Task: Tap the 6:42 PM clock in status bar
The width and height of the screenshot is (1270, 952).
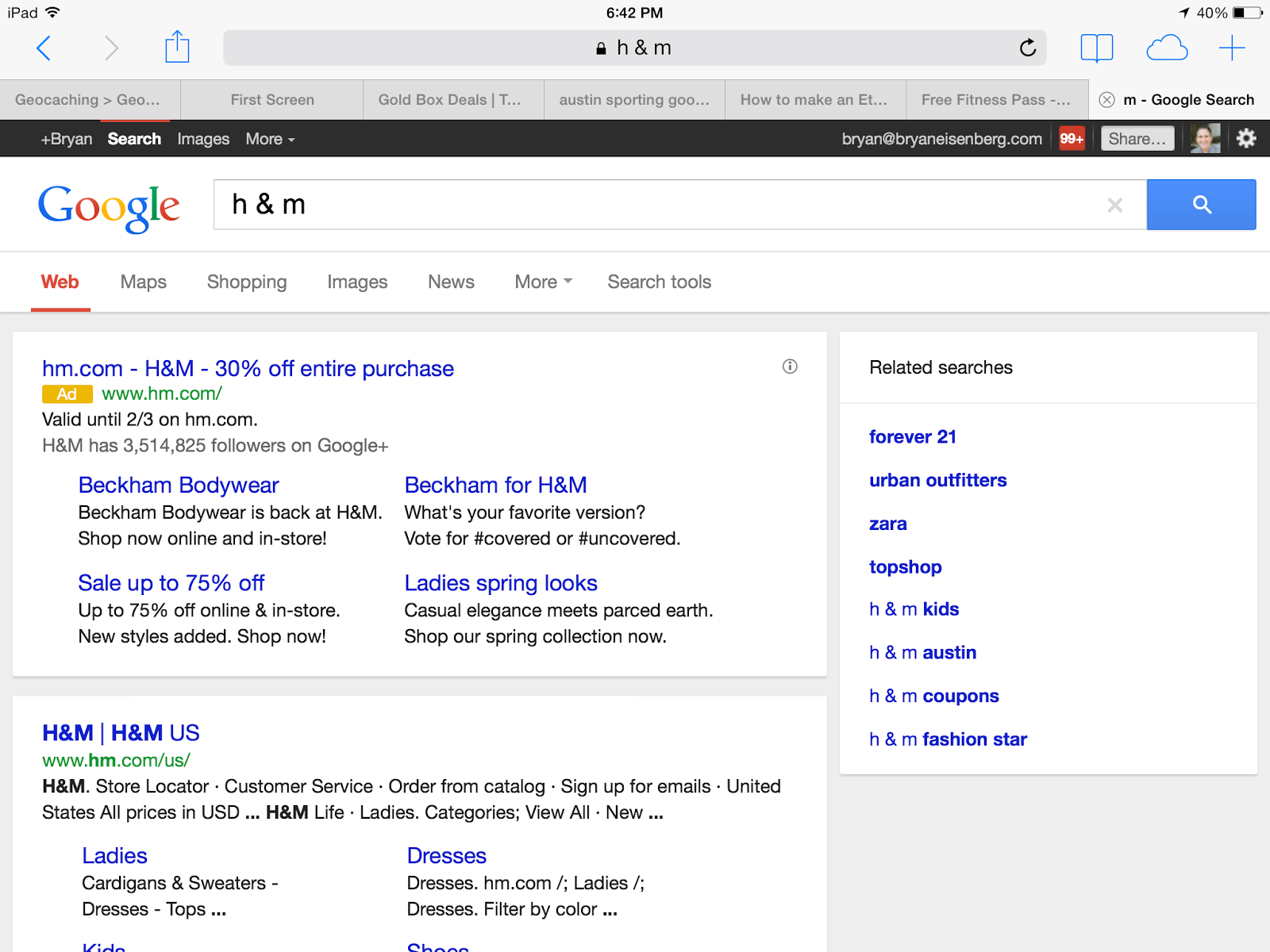Action: [634, 13]
